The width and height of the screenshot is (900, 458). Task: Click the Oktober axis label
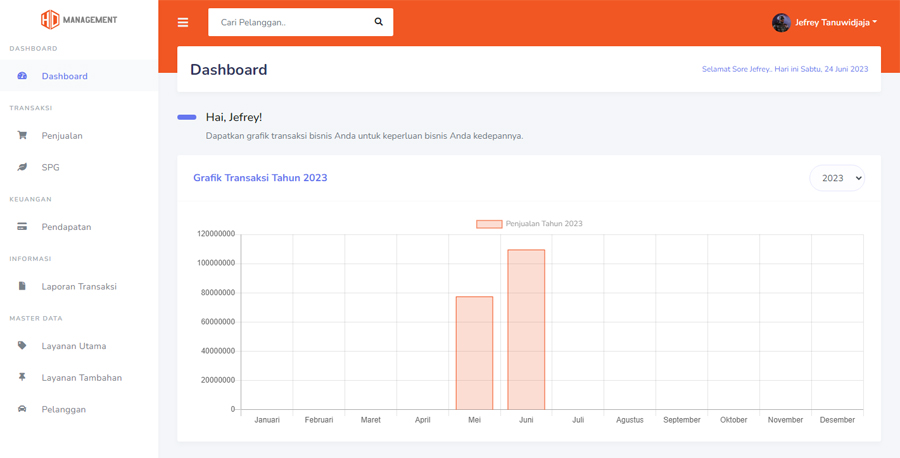(x=734, y=420)
